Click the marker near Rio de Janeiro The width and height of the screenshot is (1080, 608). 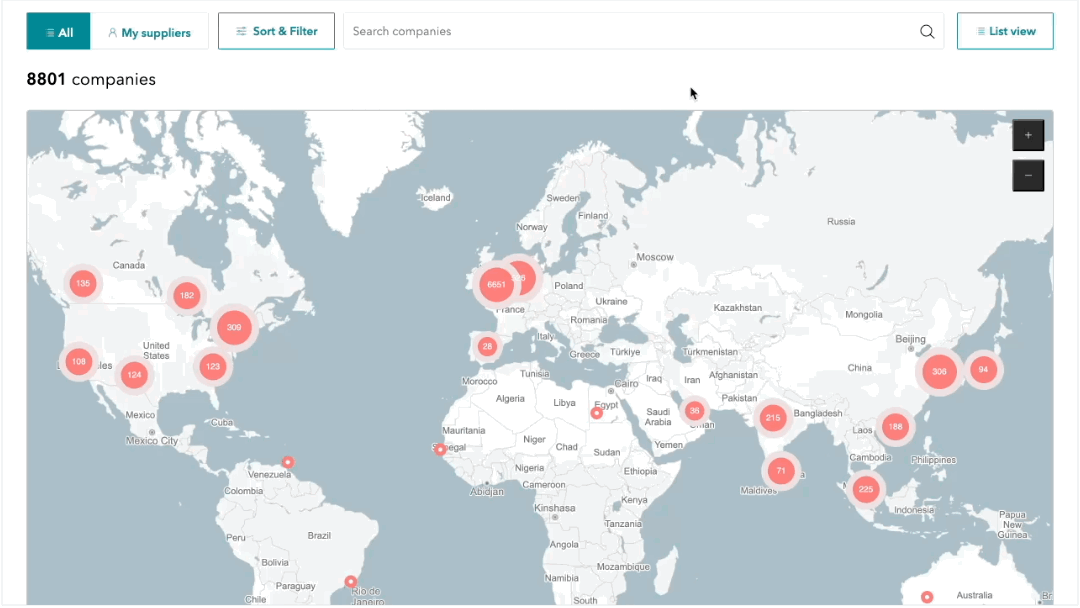click(351, 582)
